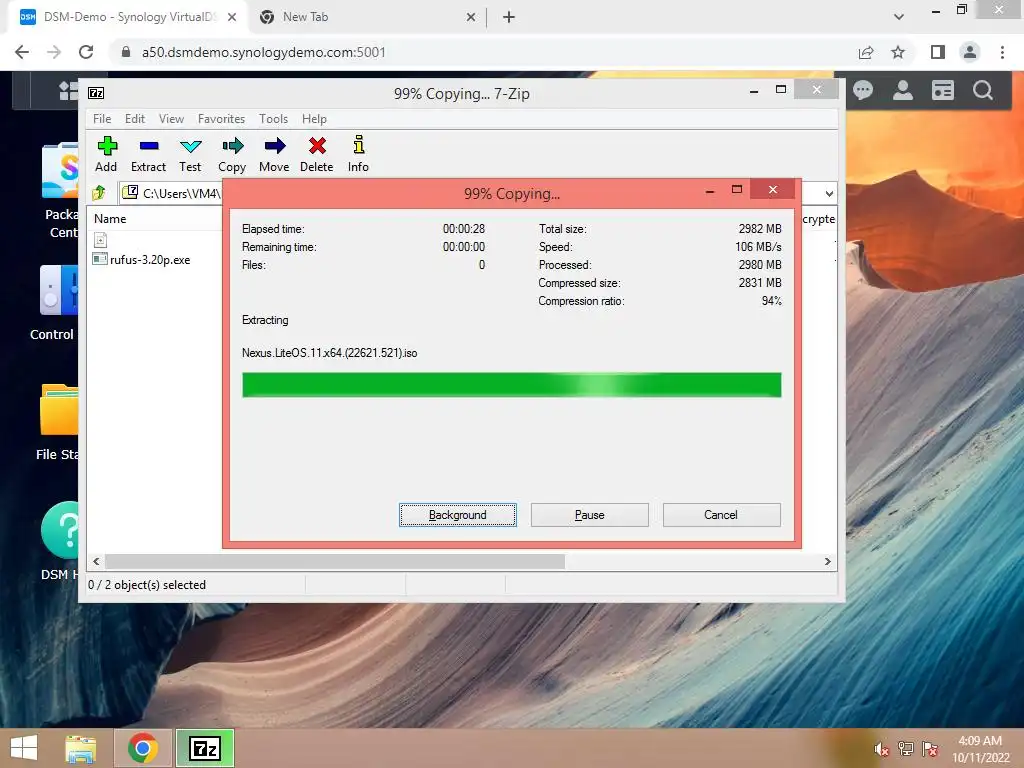The width and height of the screenshot is (1024, 768).
Task: Open the 7-Zip File menu
Action: click(102, 119)
